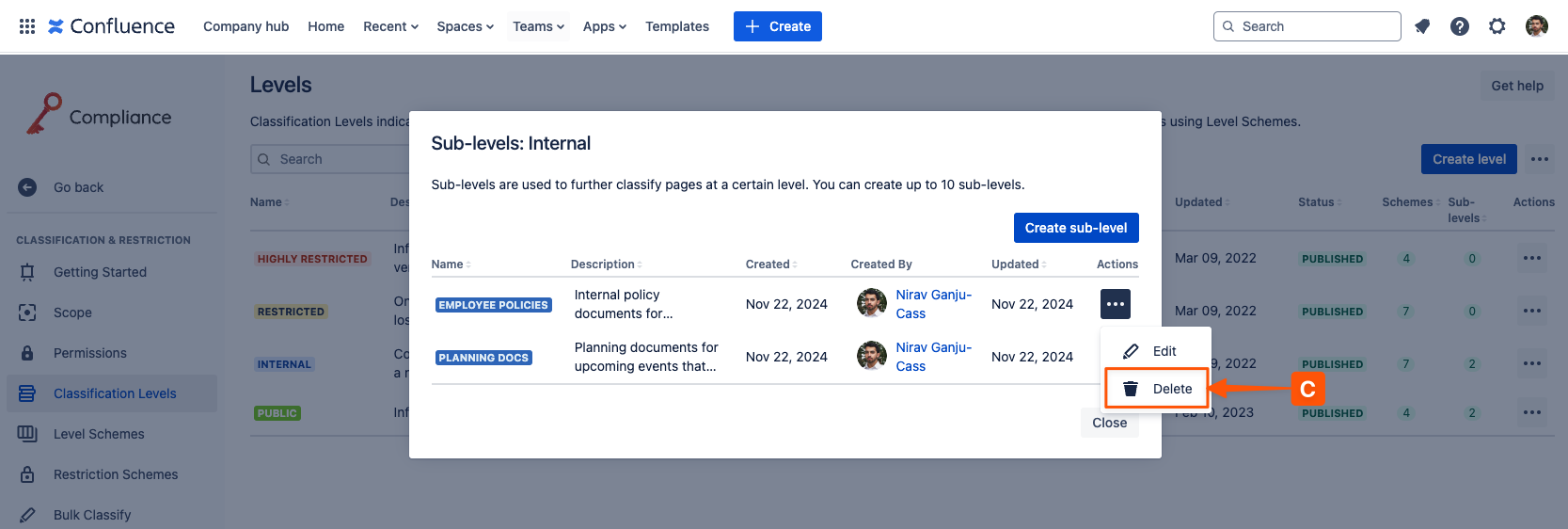Screen dimensions: 1568x529
Task: Expand the Apps dropdown
Action: click(x=604, y=26)
